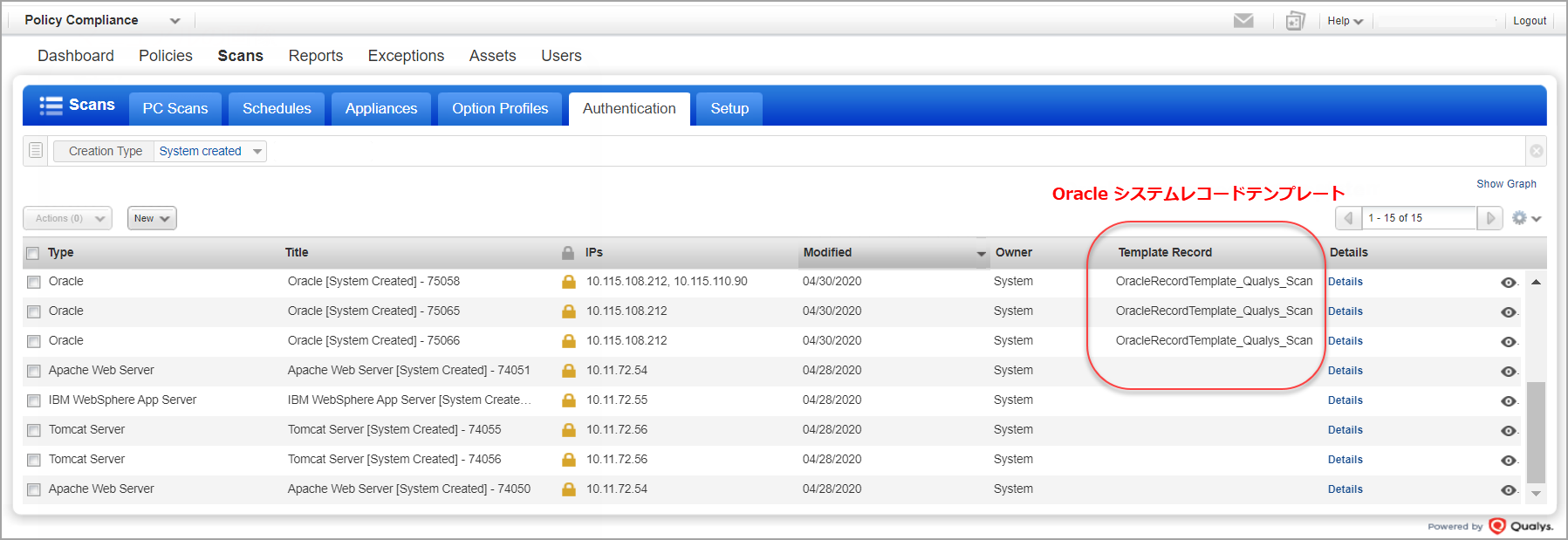Check the IBM WebSphere App Server checkbox
This screenshot has height=540, width=1568.
33,400
